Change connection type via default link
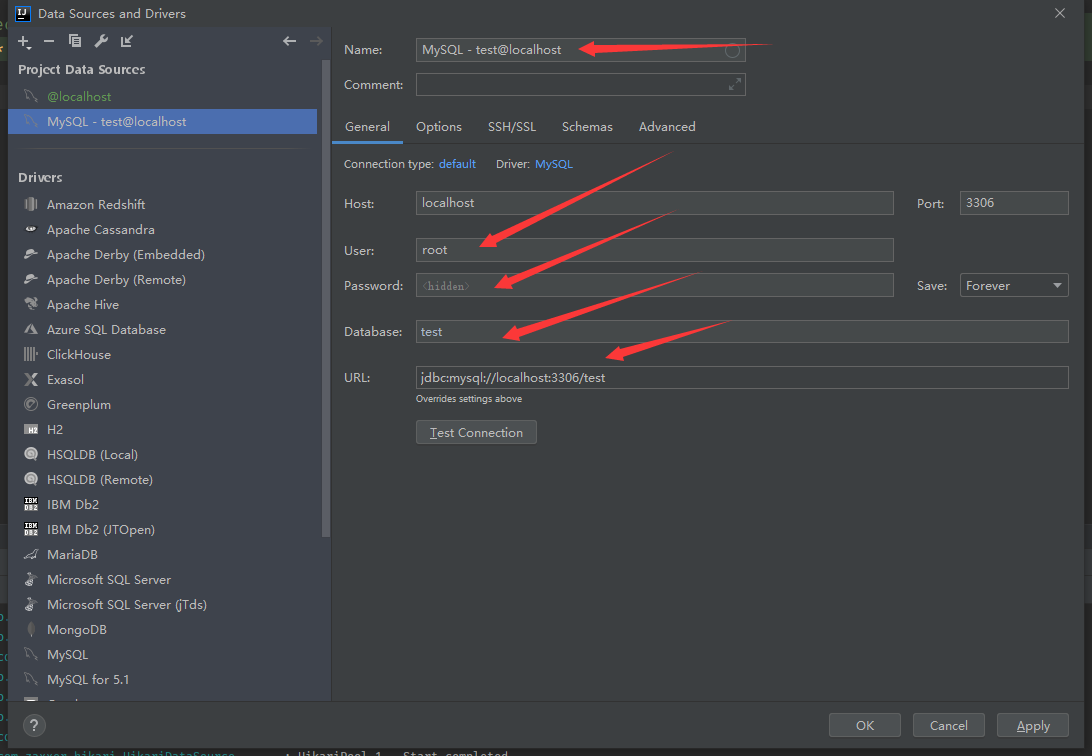Image resolution: width=1092 pixels, height=756 pixels. [x=458, y=164]
